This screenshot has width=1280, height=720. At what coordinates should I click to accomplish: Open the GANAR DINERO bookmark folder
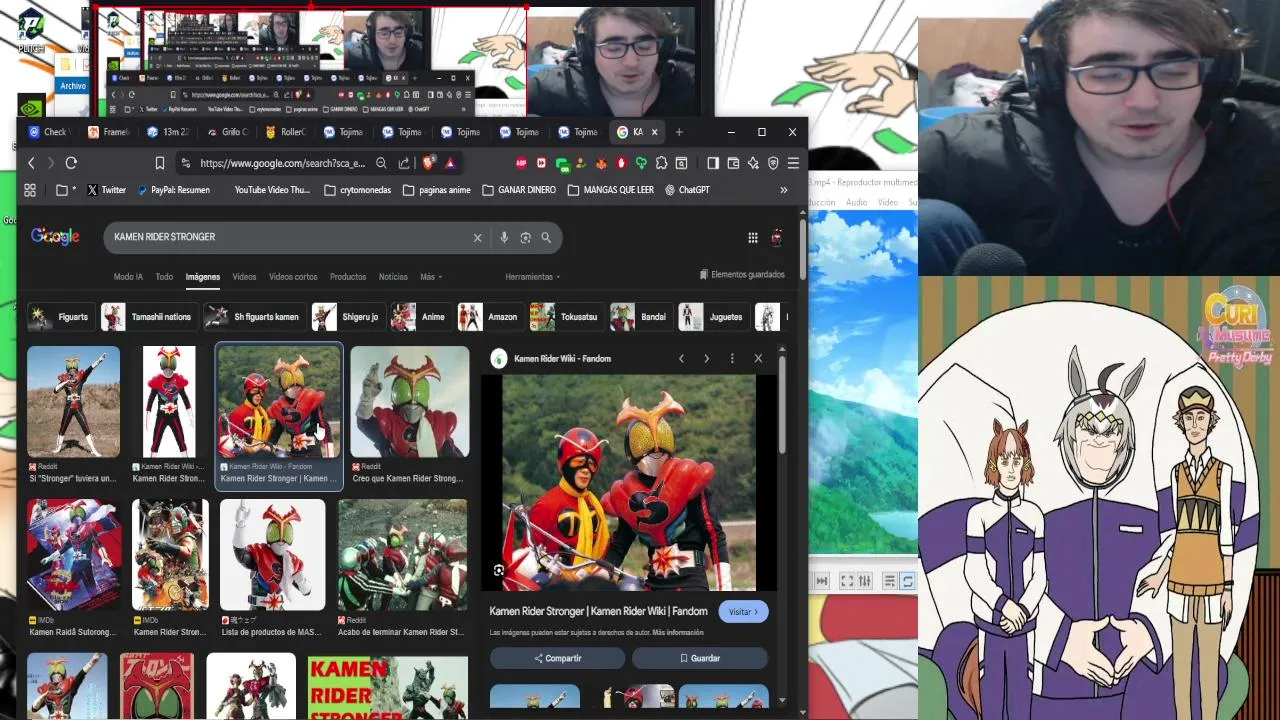tap(518, 190)
